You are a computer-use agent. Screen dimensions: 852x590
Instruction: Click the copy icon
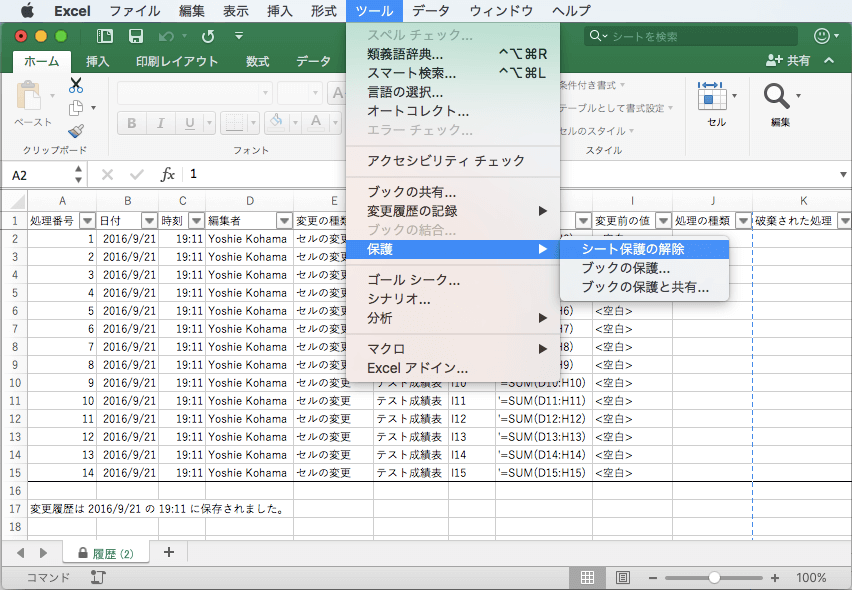(76, 108)
